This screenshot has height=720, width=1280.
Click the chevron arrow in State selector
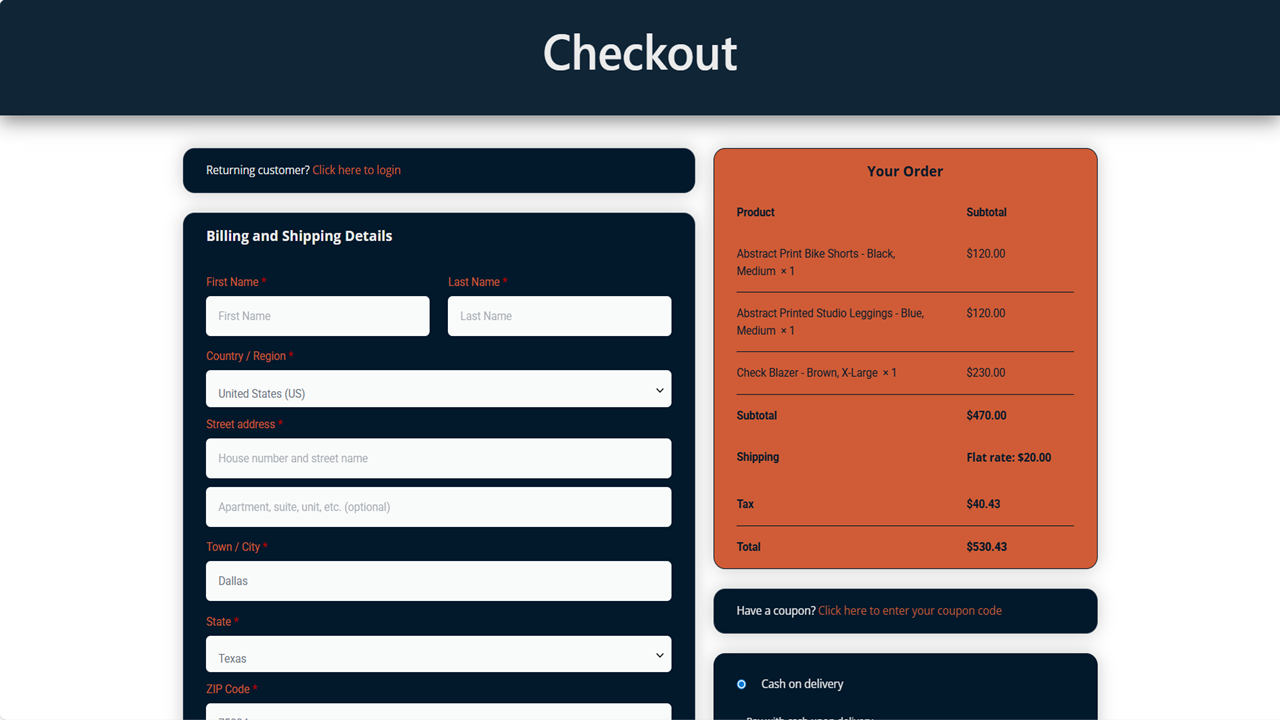pyautogui.click(x=659, y=655)
